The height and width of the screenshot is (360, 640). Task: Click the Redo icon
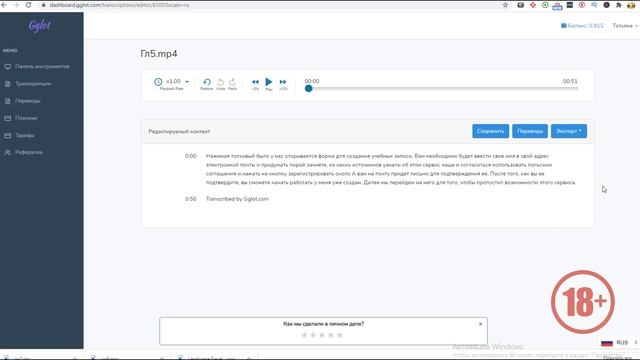pyautogui.click(x=232, y=82)
